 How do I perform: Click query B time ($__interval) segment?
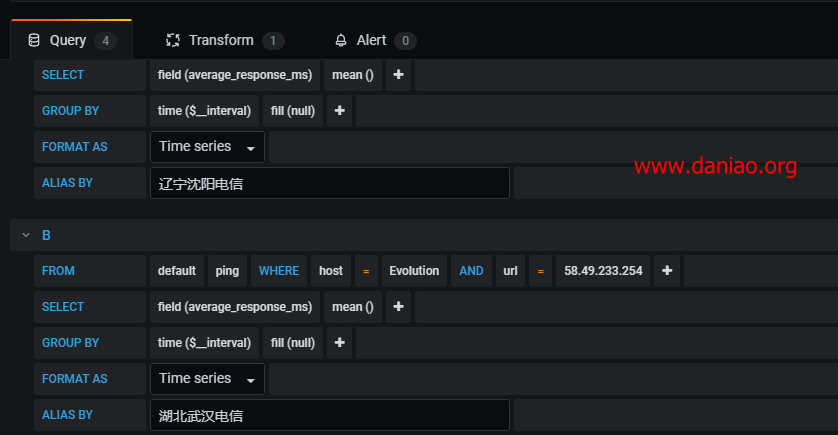tap(204, 343)
